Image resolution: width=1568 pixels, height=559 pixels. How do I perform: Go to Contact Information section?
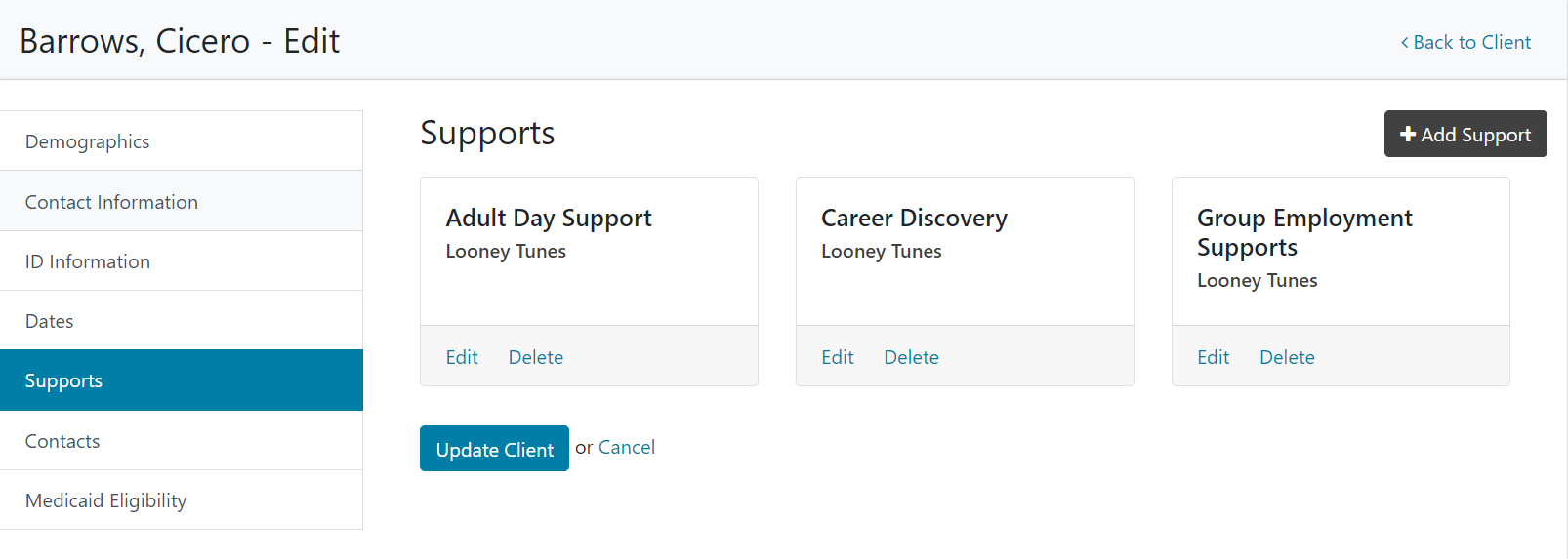click(x=111, y=202)
